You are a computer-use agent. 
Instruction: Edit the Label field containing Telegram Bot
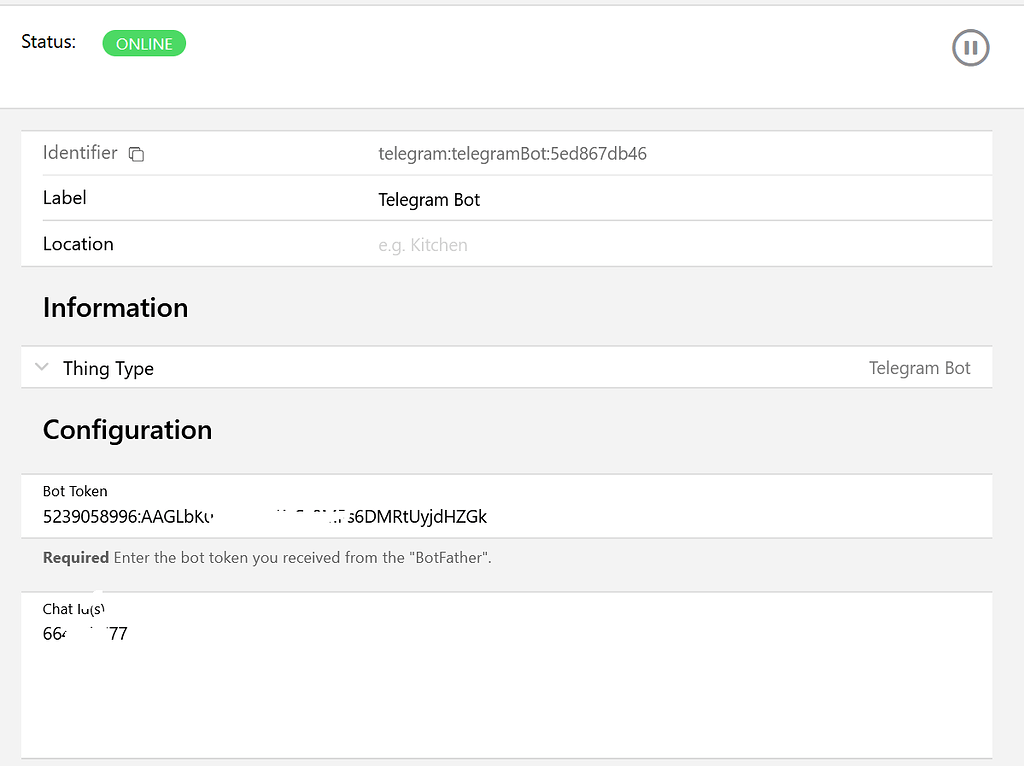tap(429, 199)
